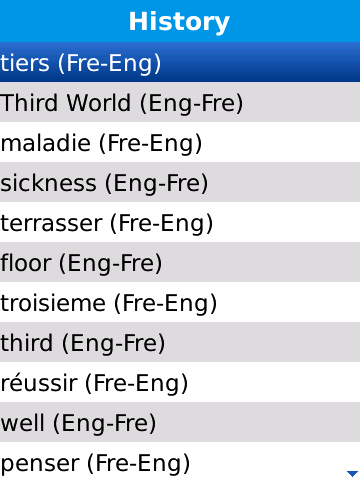Click the blue scroll-down arrow indicator
The width and height of the screenshot is (360, 480).
point(352,473)
